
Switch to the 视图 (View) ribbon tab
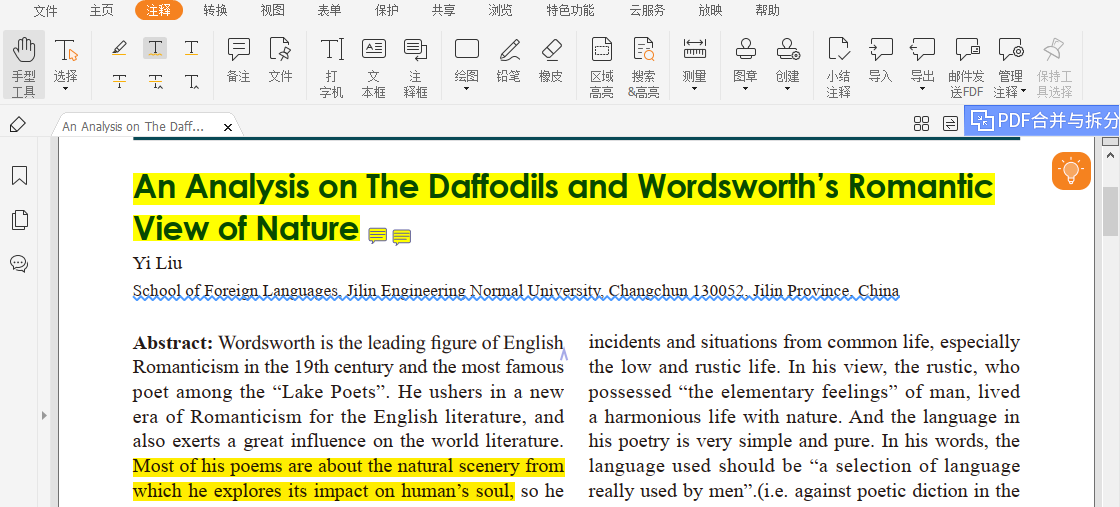coord(272,11)
